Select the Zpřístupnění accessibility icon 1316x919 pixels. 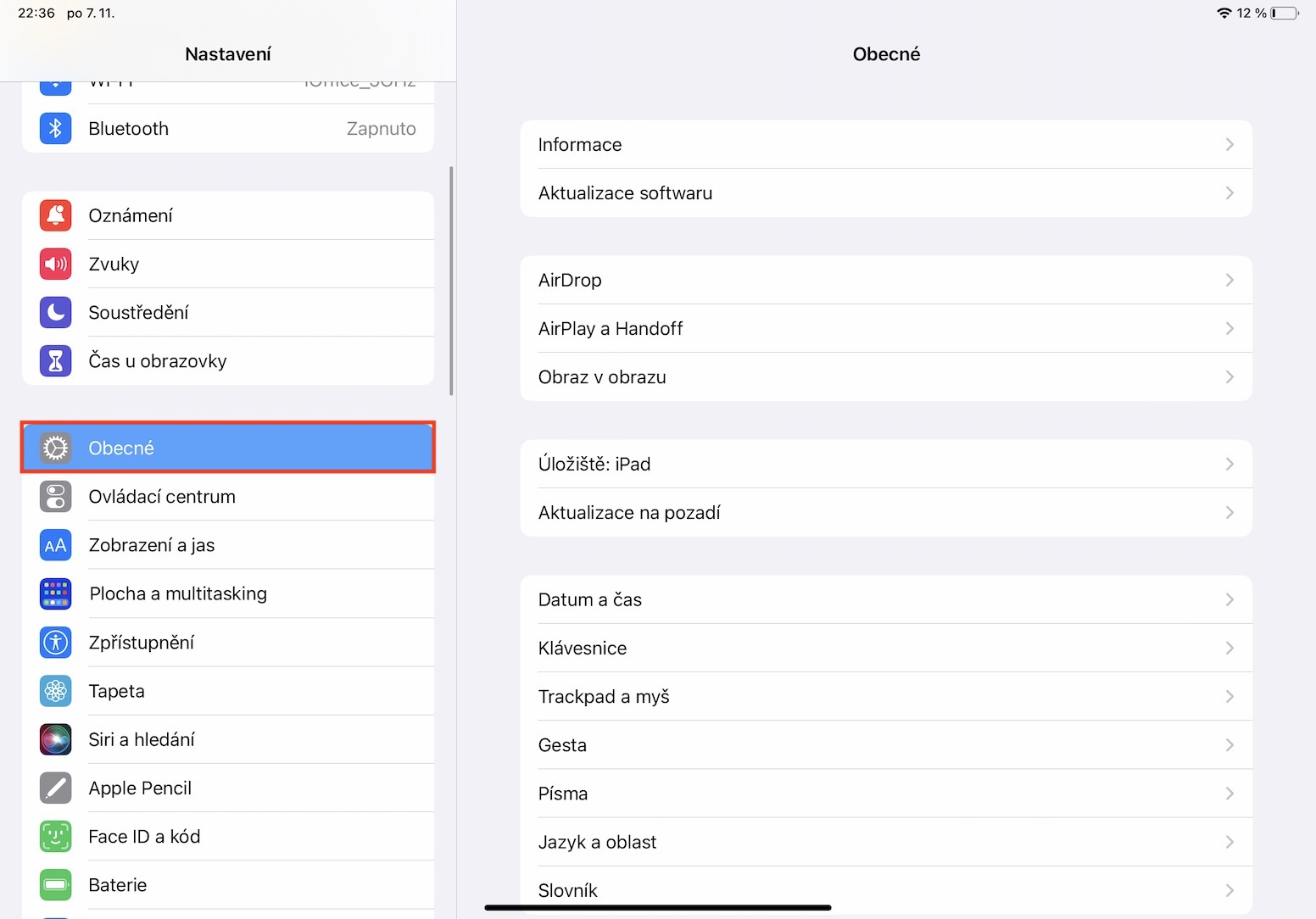click(55, 643)
